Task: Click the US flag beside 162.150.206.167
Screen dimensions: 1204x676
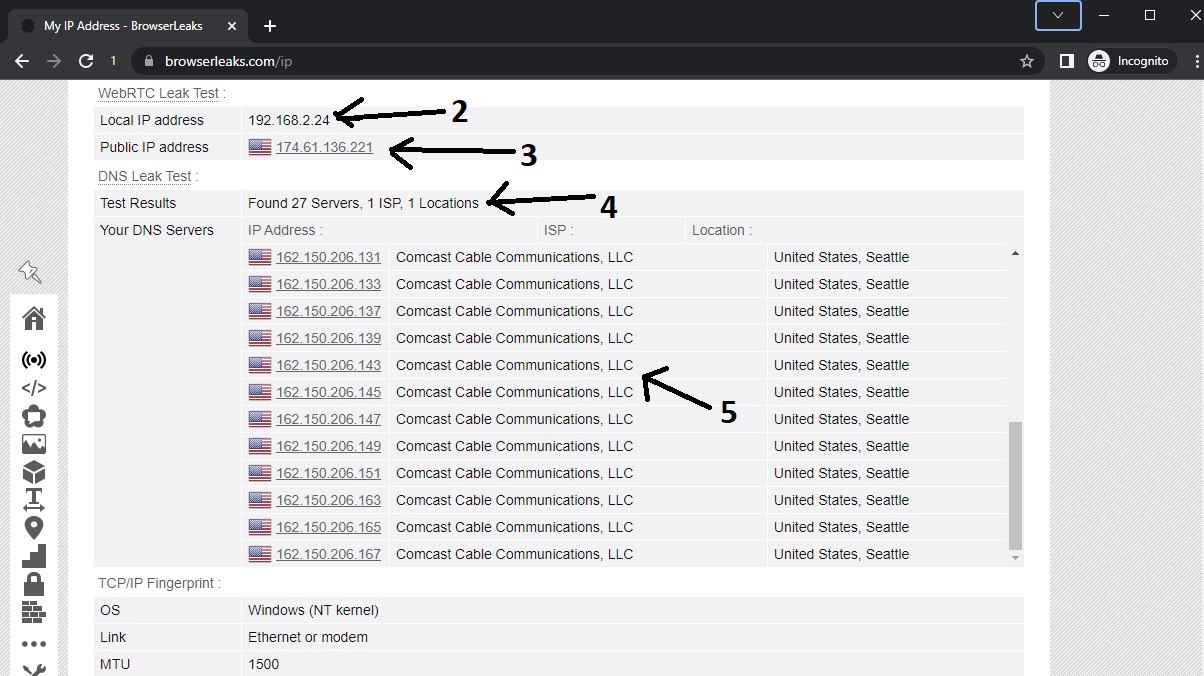Action: [260, 554]
